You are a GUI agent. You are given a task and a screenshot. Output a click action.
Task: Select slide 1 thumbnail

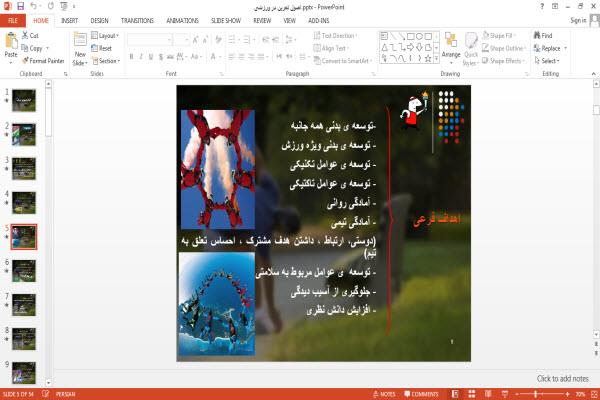pos(24,100)
